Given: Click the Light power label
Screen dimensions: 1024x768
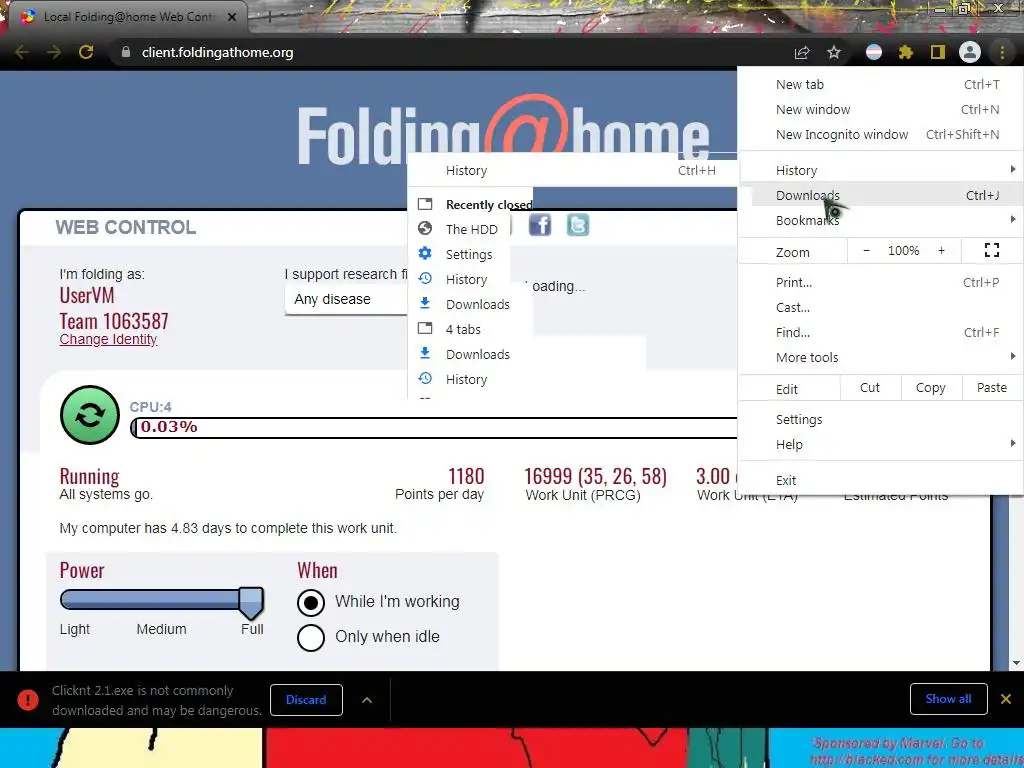Looking at the screenshot, I should pos(74,629).
